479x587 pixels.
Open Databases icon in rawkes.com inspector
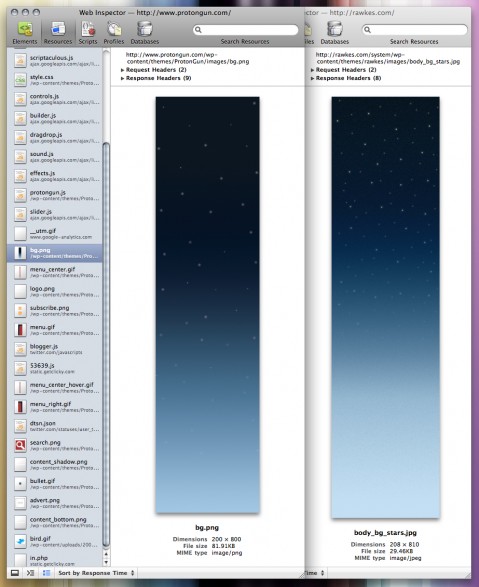pyautogui.click(x=335, y=33)
